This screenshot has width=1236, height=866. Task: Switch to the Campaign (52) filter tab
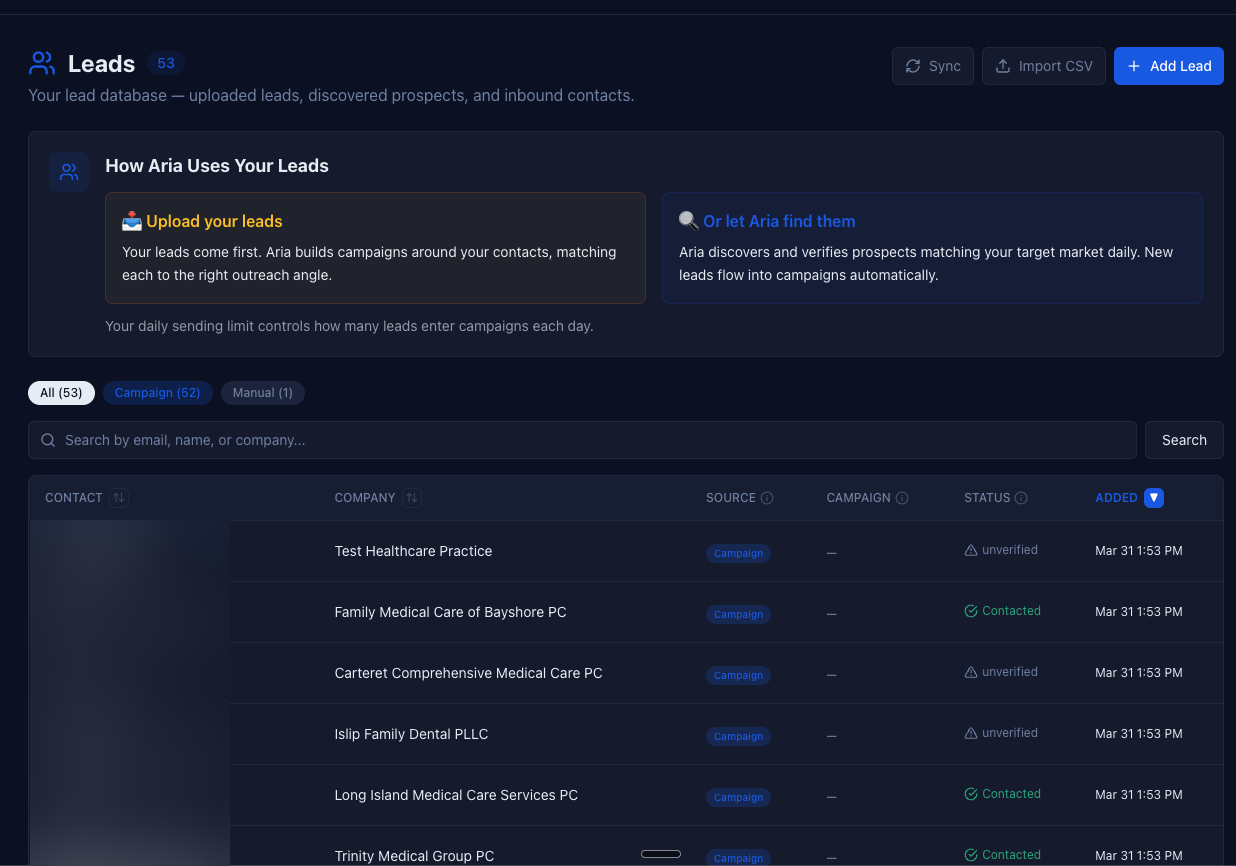[157, 393]
